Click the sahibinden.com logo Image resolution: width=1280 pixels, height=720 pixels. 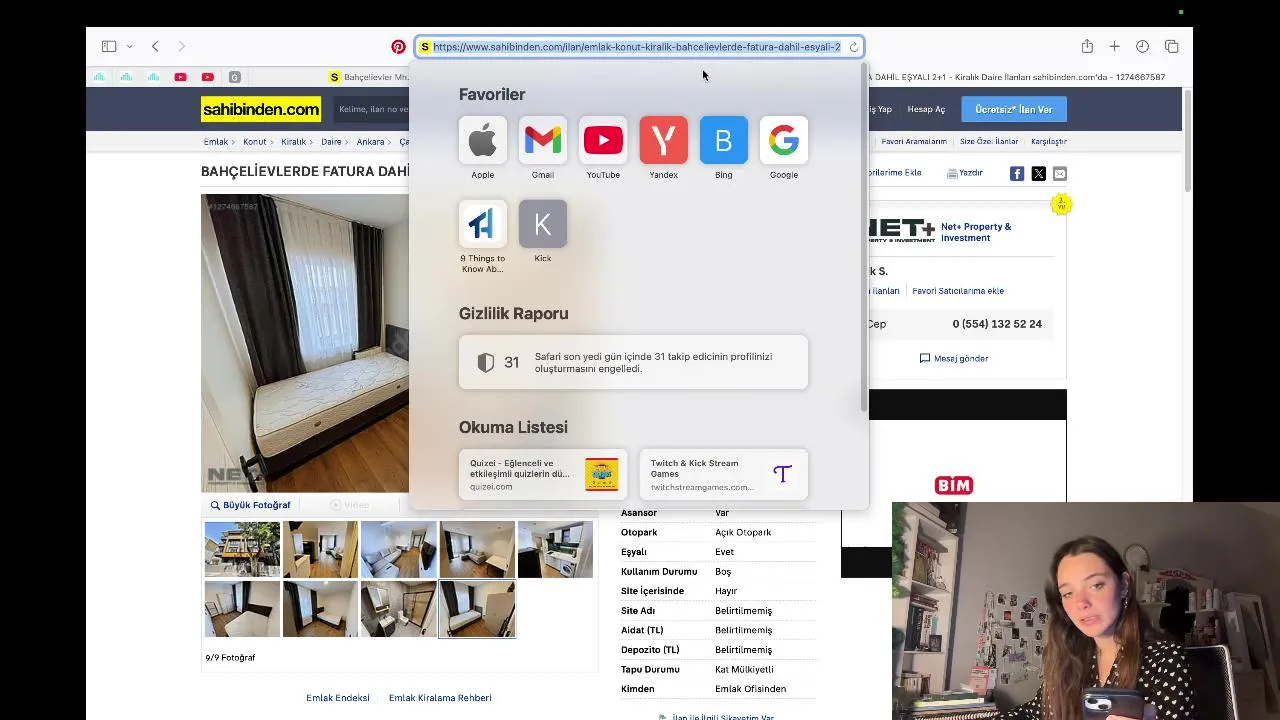[x=260, y=109]
